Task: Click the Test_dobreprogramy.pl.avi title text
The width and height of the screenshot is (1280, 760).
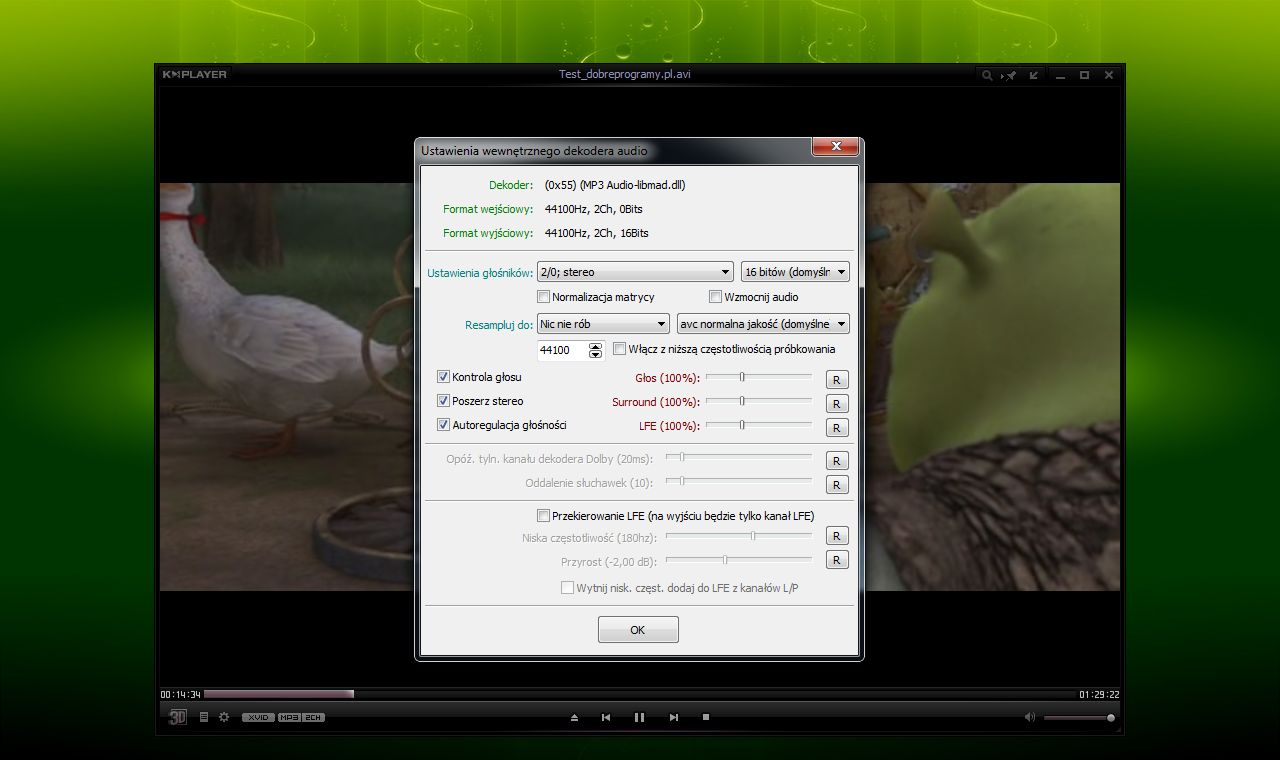Action: 625,74
